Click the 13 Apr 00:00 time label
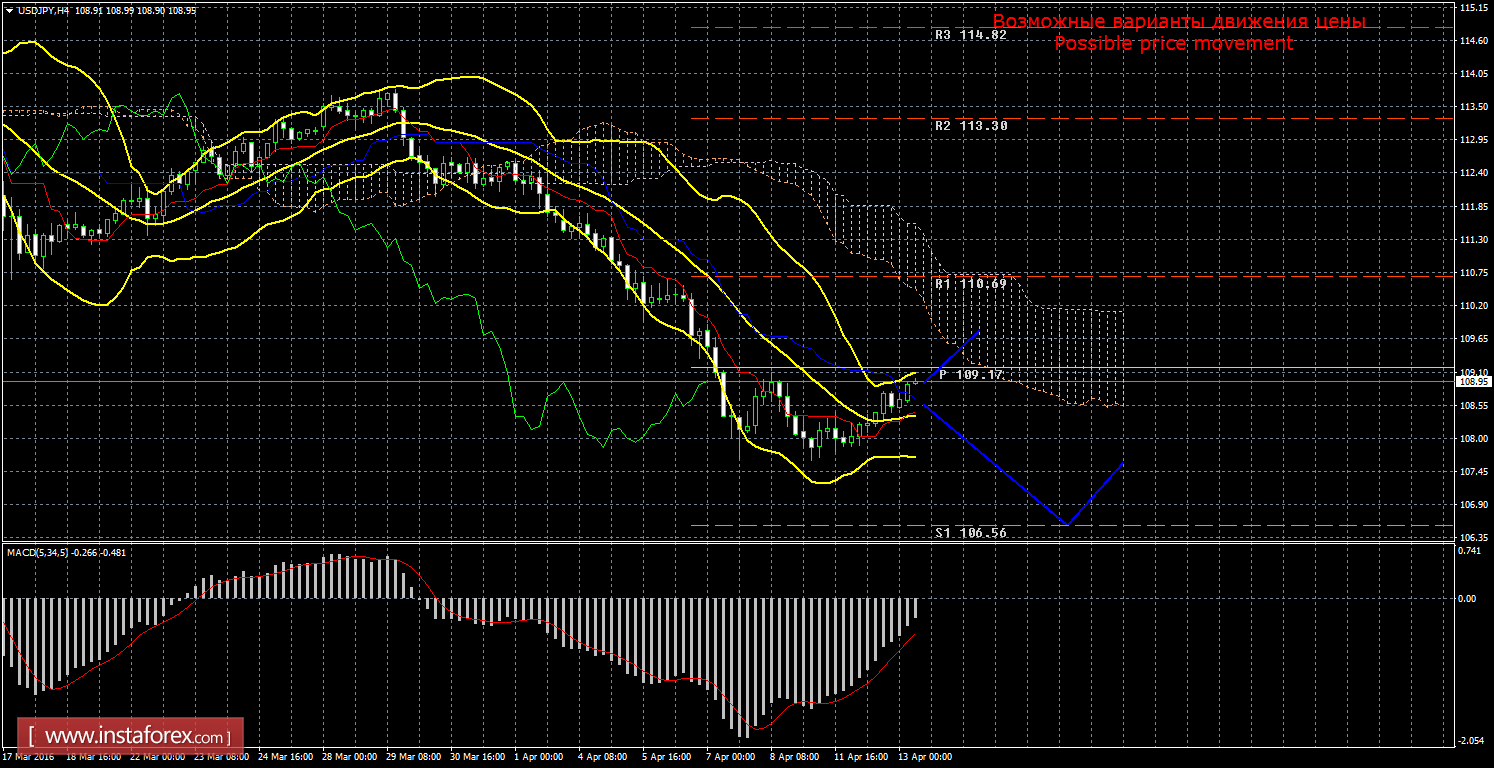Image resolution: width=1494 pixels, height=768 pixels. pos(926,757)
